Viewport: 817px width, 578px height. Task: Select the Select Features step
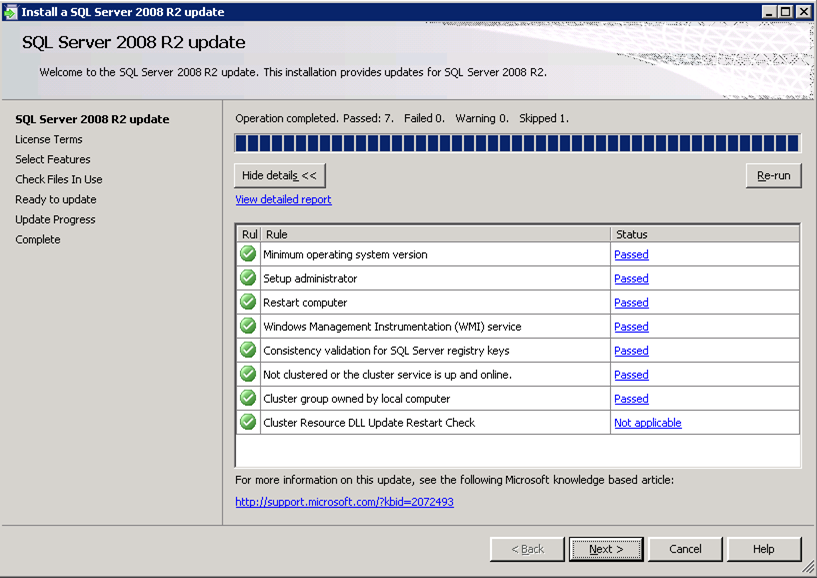(53, 159)
